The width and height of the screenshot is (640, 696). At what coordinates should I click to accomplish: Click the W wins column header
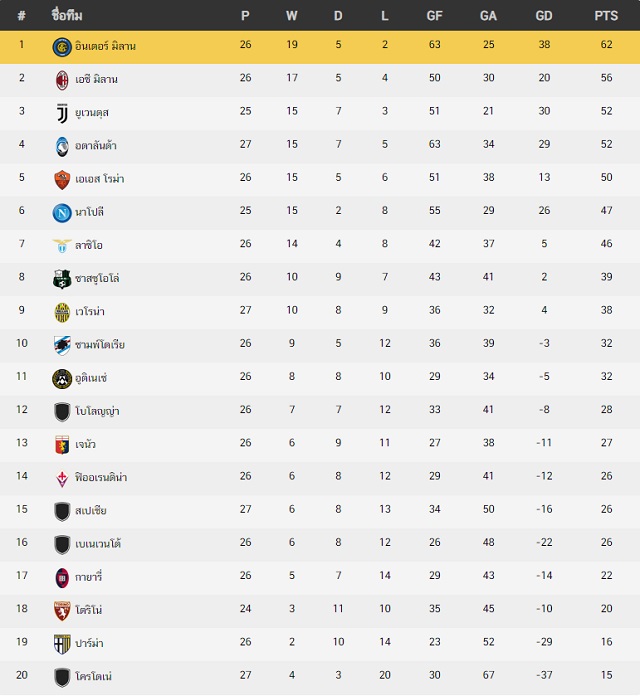(x=292, y=16)
